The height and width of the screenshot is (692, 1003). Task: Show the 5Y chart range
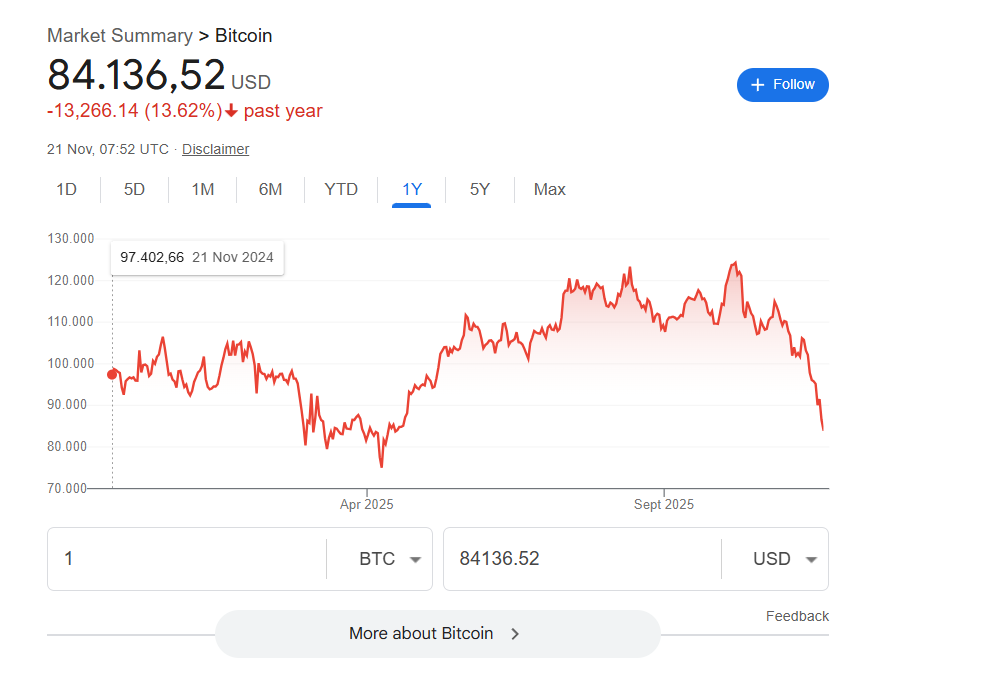point(480,190)
